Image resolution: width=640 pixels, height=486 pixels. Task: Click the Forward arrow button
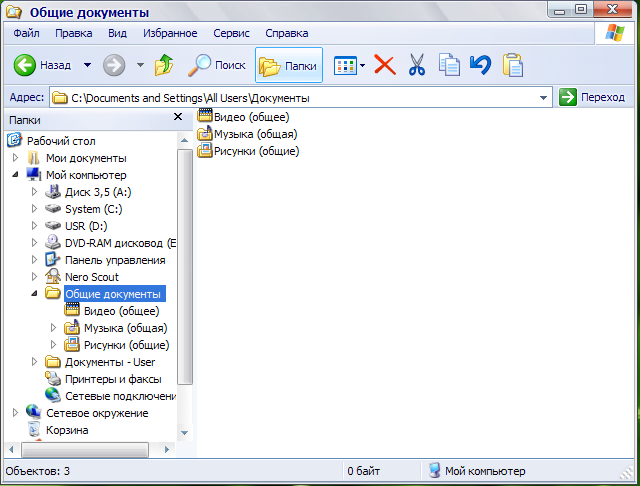coord(114,65)
